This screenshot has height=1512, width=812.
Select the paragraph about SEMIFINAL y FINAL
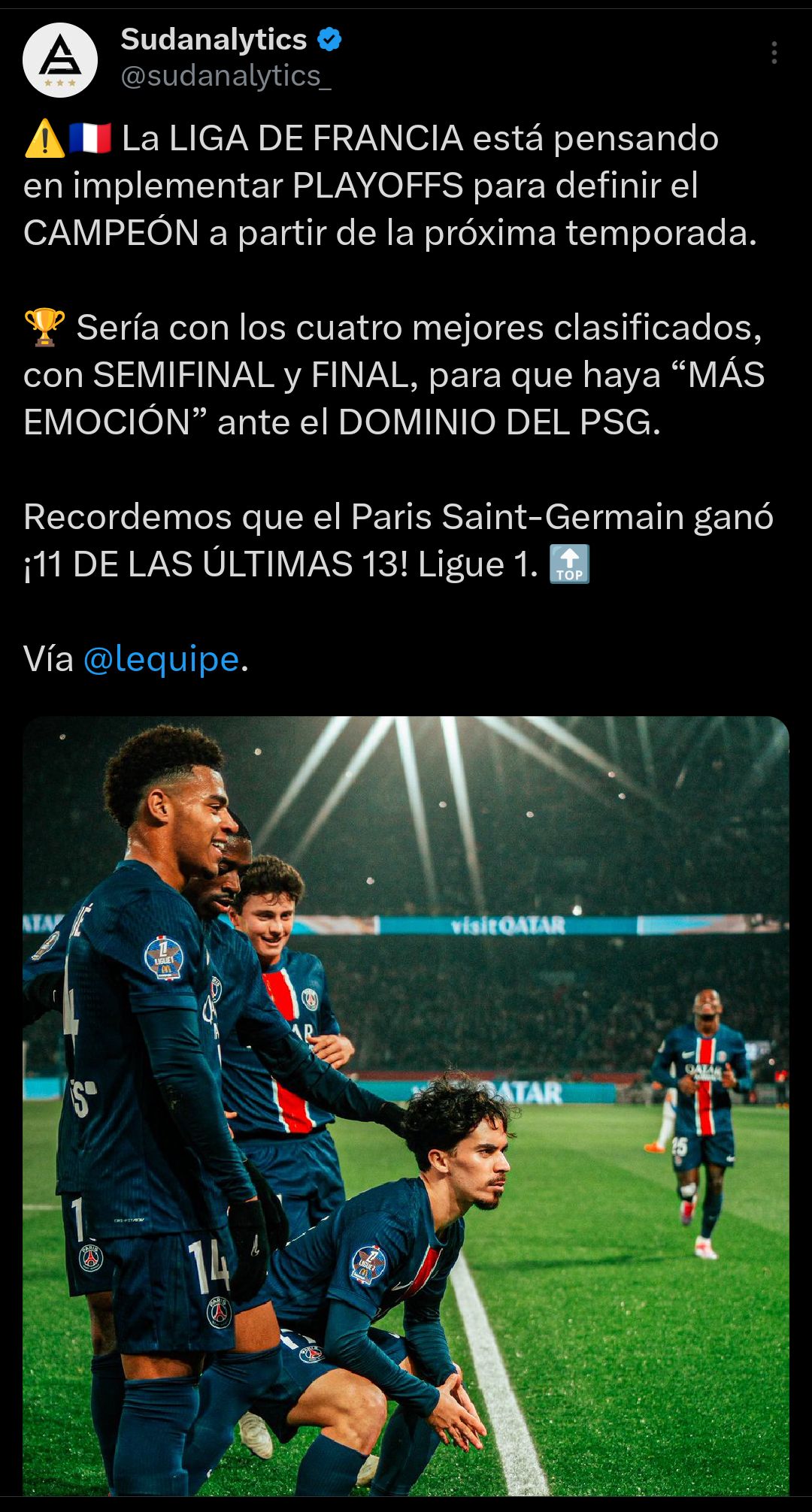[395, 375]
